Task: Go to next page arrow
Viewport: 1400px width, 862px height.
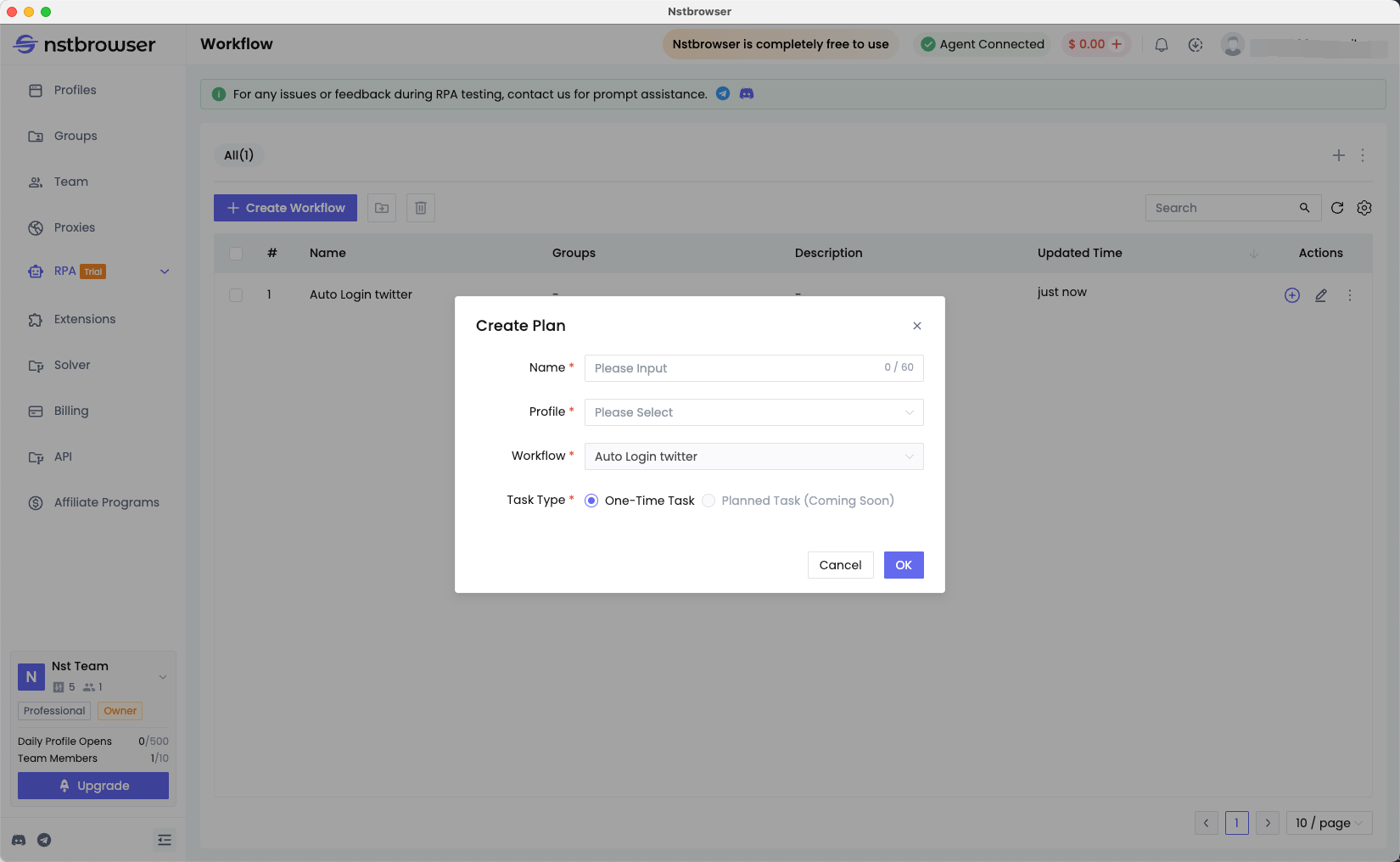Action: click(x=1268, y=823)
